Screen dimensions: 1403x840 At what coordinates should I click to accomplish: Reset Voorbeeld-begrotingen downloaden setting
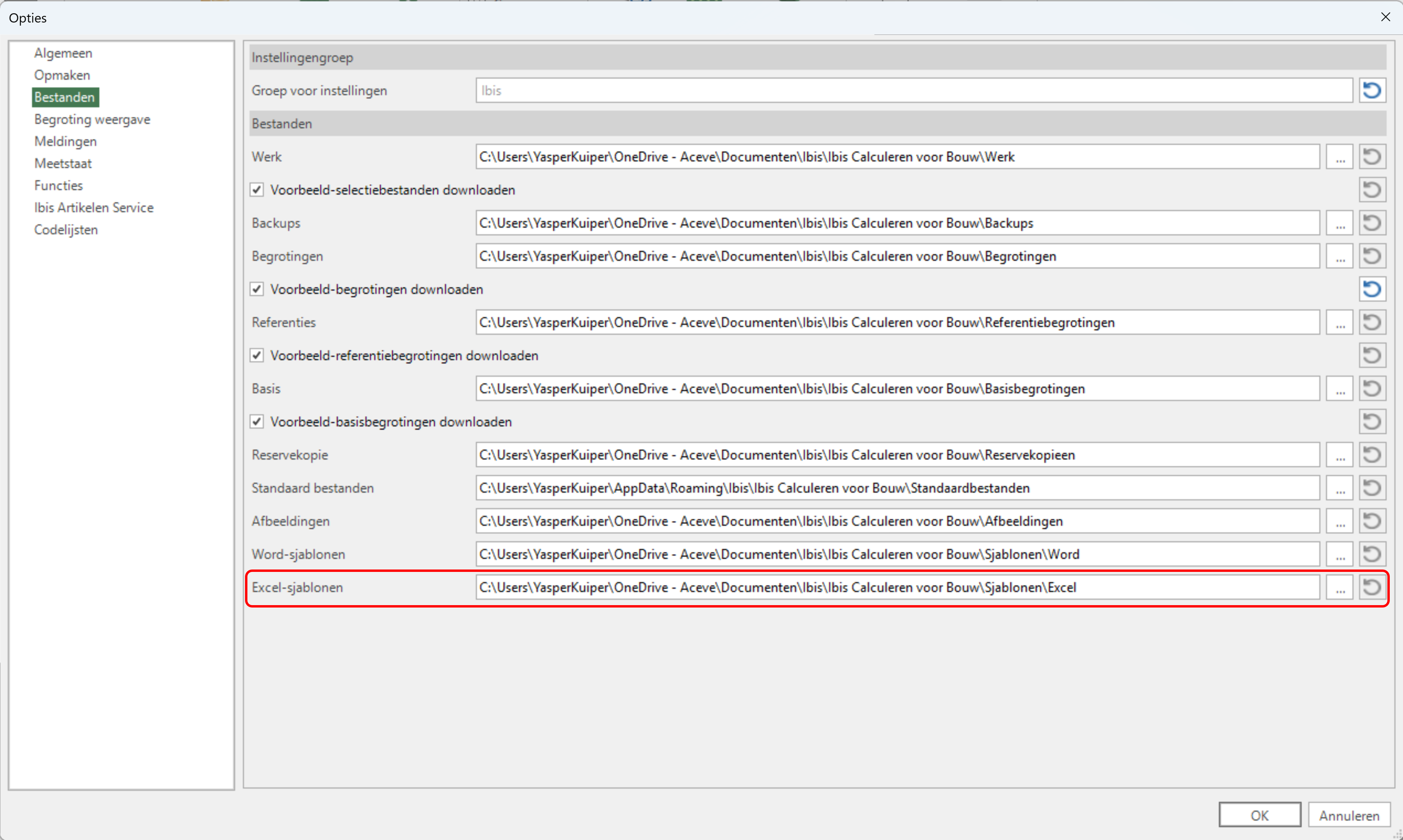click(x=1372, y=289)
